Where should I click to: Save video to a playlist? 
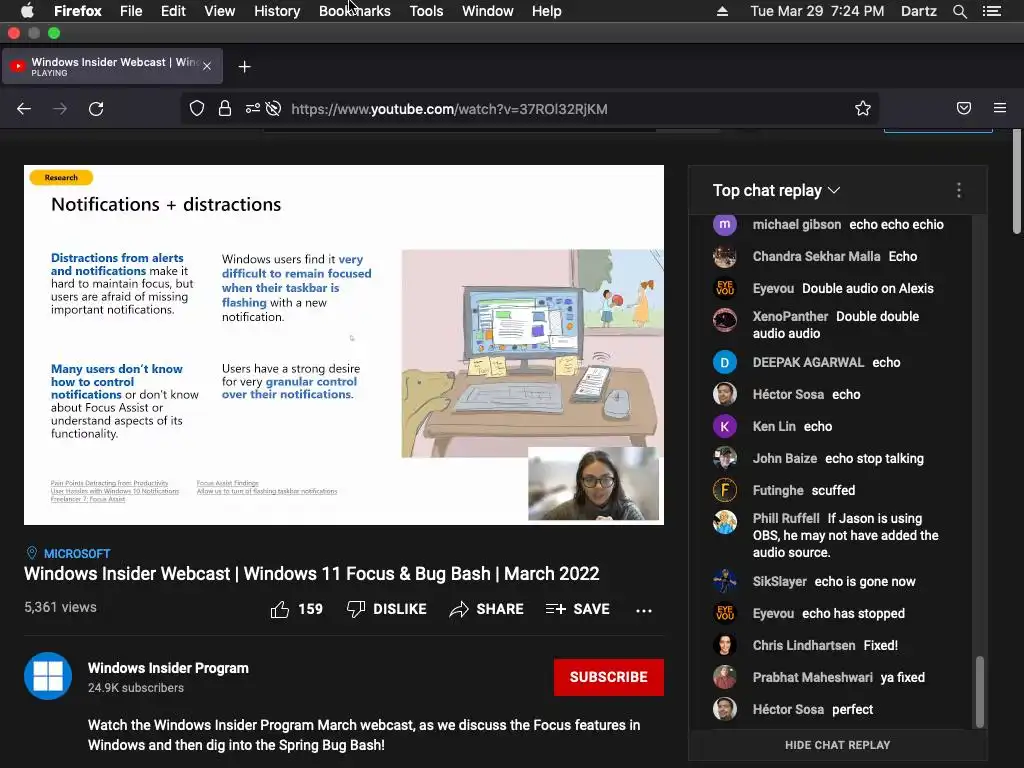[577, 609]
